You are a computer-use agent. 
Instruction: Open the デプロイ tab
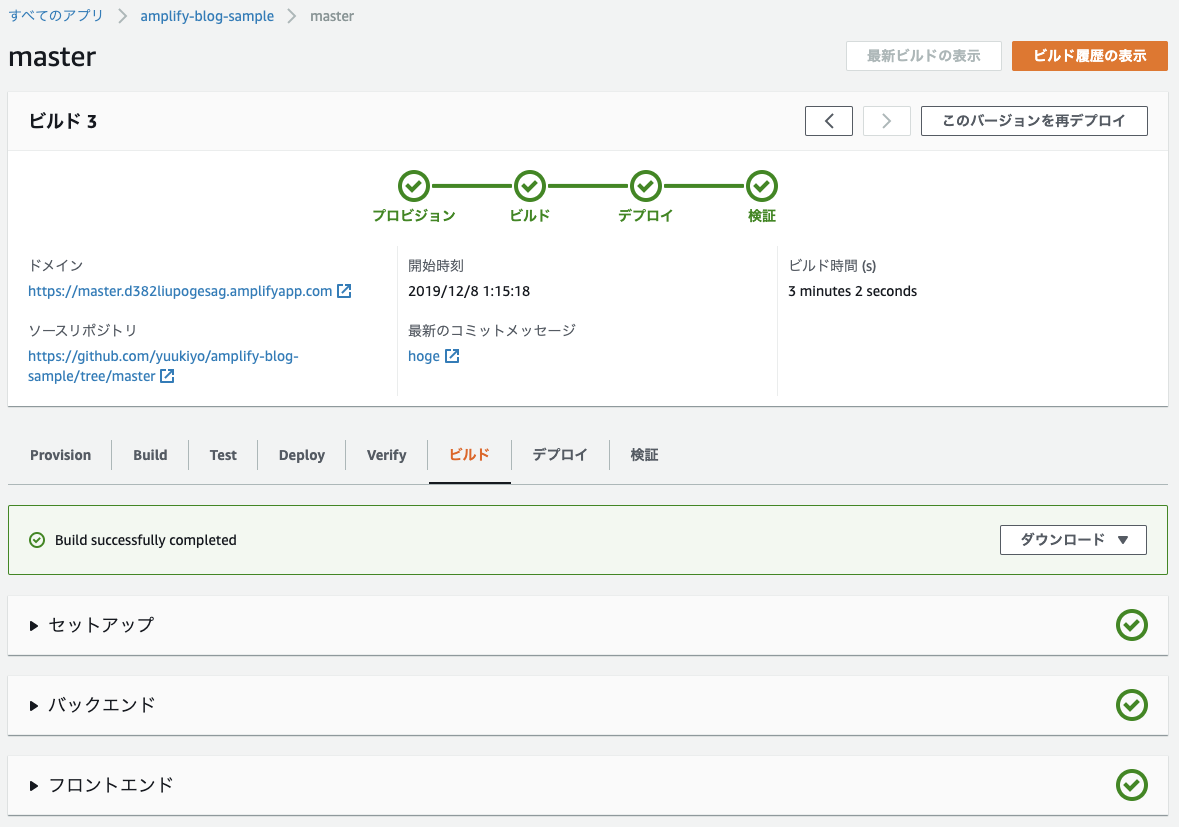[559, 455]
